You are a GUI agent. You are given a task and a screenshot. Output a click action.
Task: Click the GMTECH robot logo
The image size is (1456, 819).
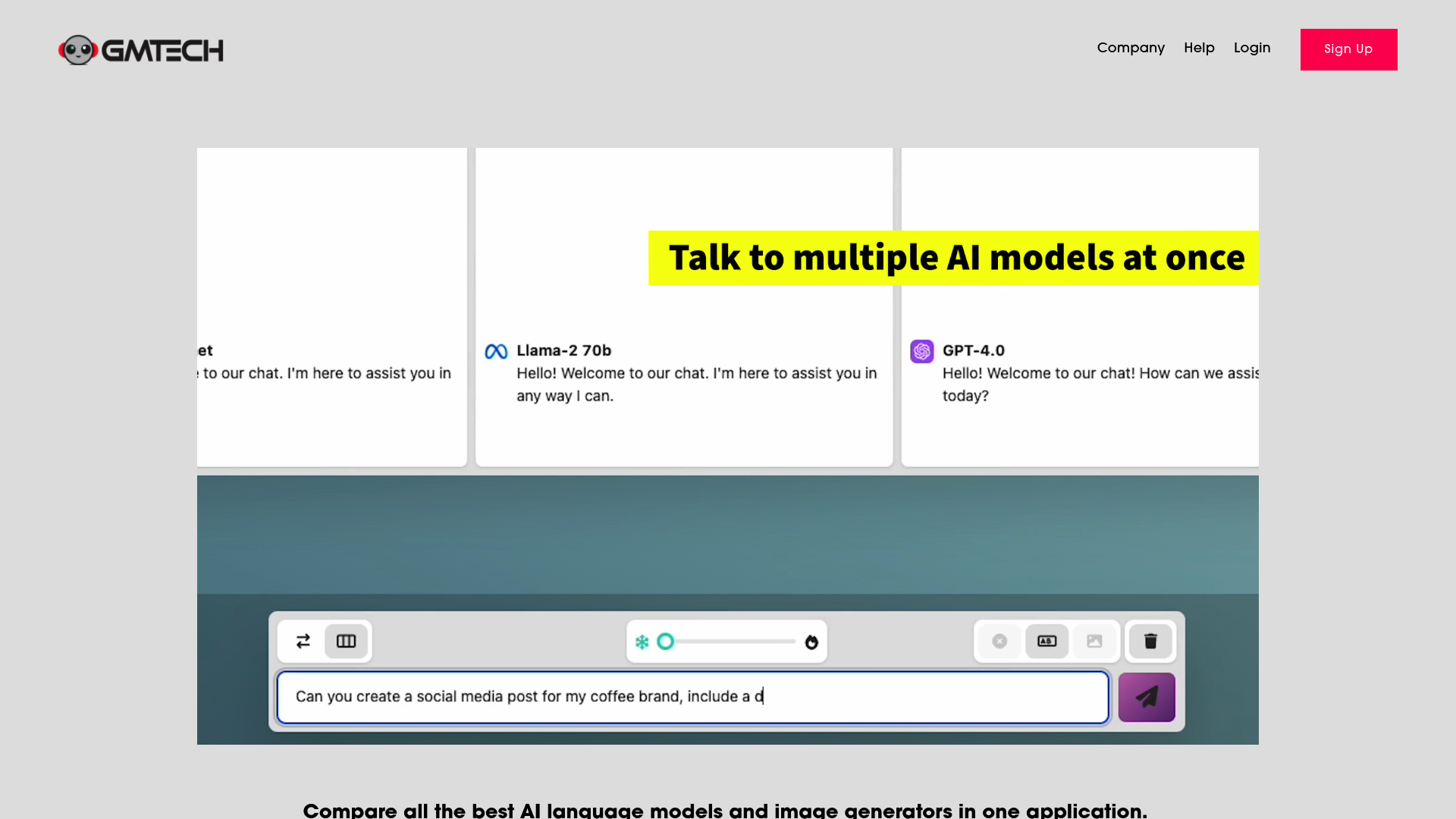141,50
